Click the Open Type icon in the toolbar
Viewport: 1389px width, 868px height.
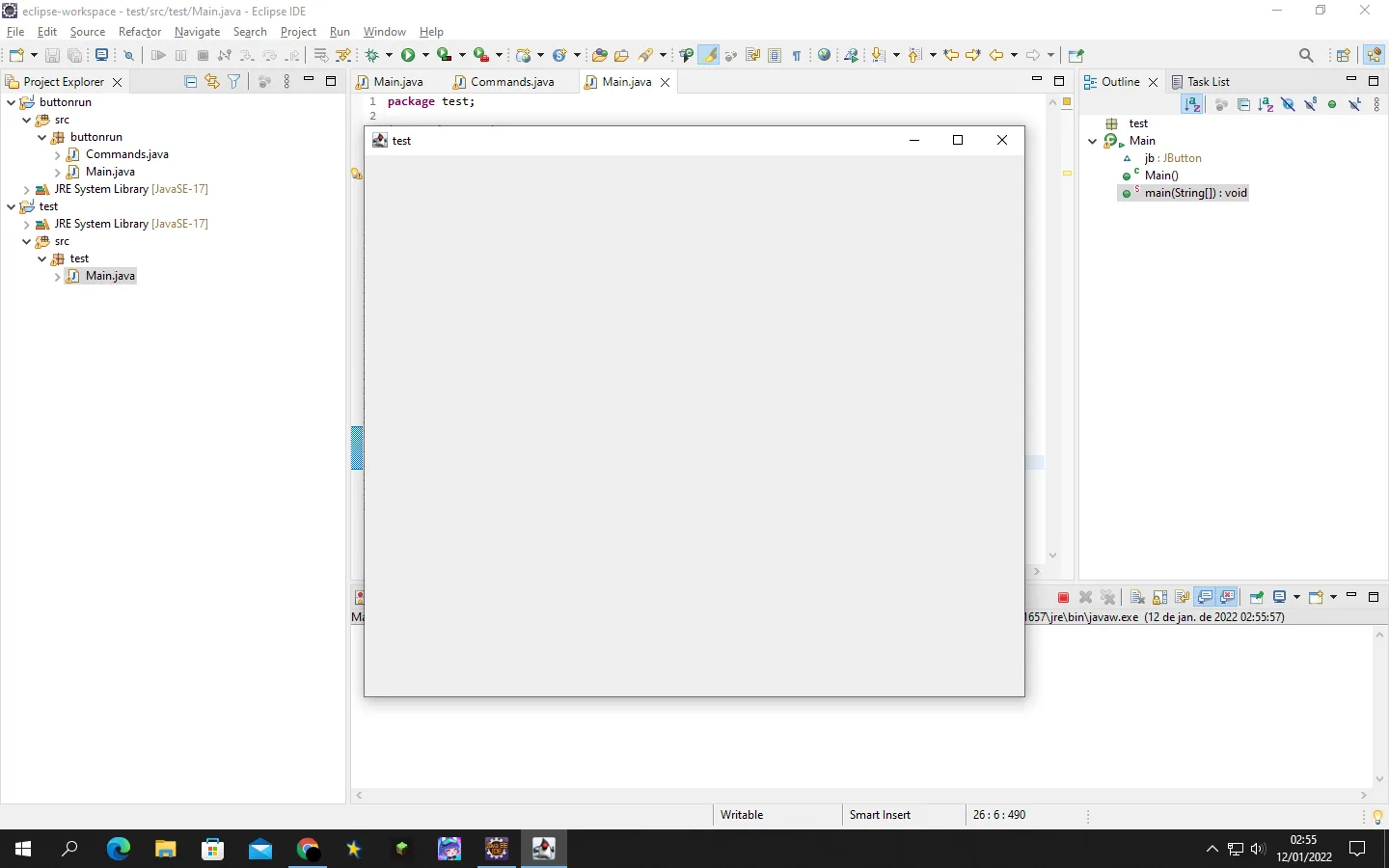tap(598, 55)
